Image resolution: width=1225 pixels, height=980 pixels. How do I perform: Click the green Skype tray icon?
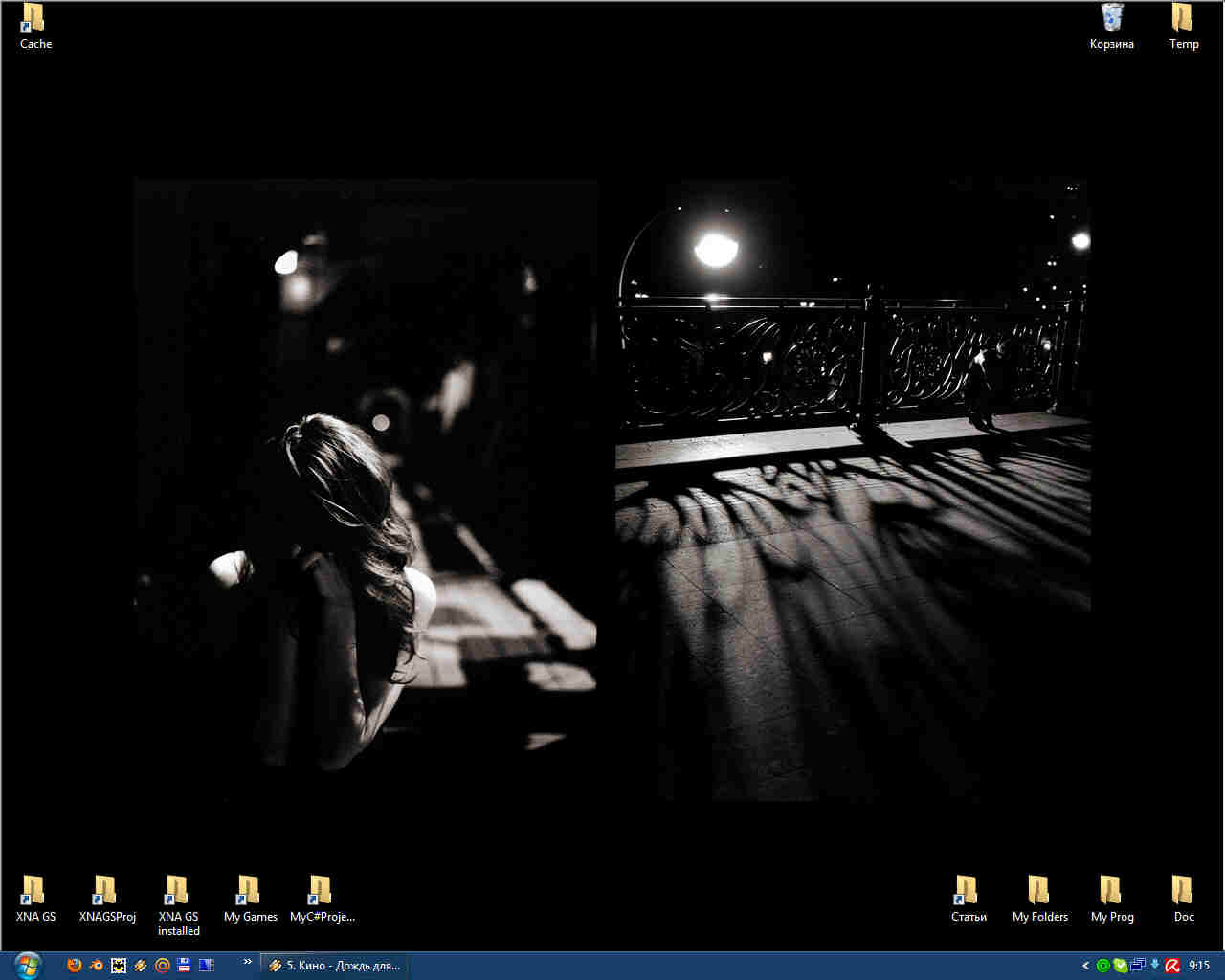1102,966
